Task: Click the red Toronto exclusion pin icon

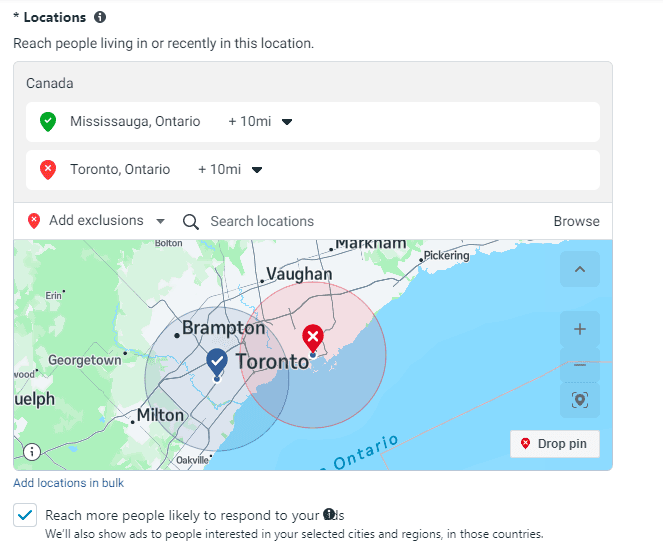Action: point(47,170)
